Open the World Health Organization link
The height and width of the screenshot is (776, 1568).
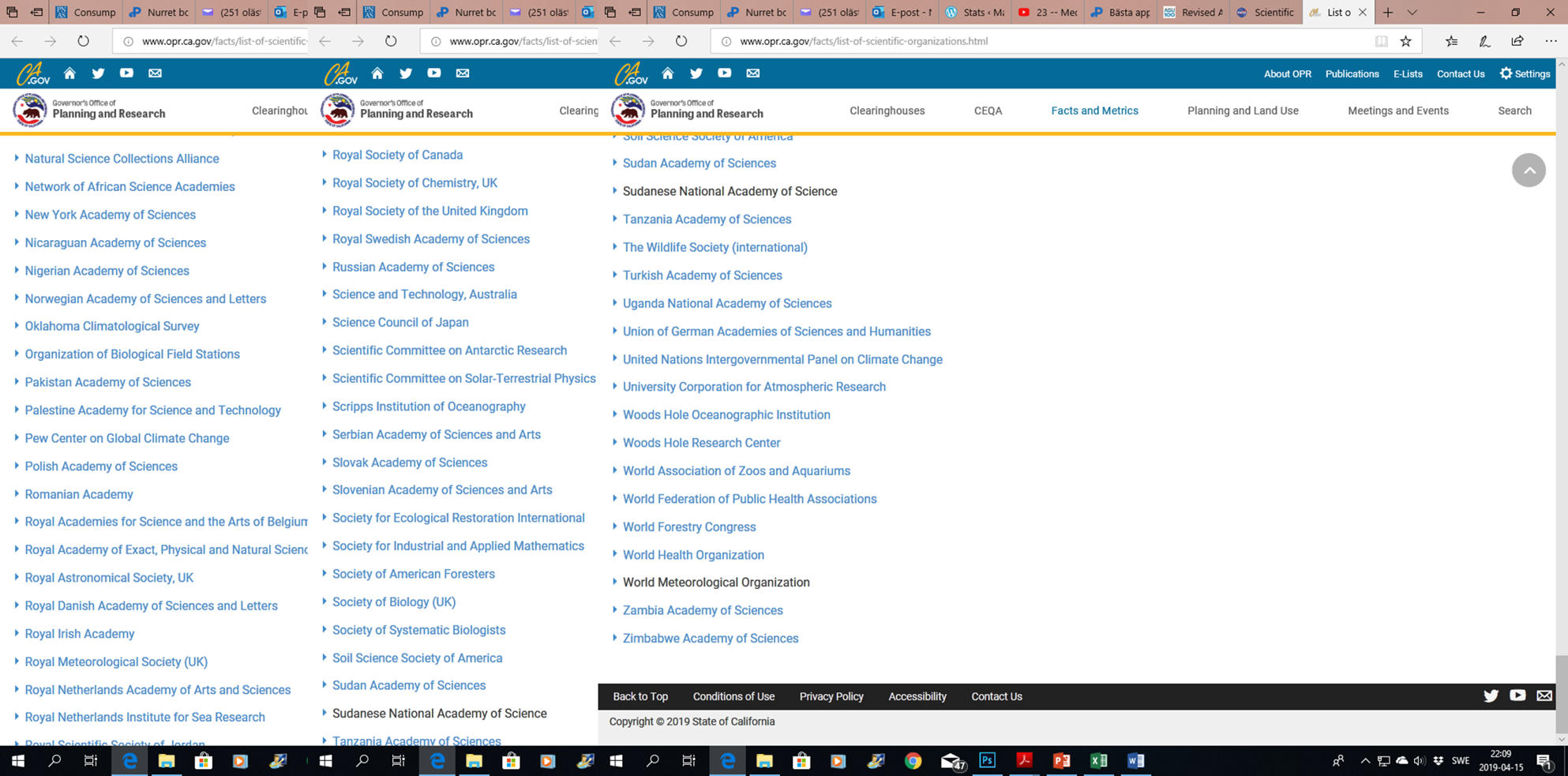[693, 555]
